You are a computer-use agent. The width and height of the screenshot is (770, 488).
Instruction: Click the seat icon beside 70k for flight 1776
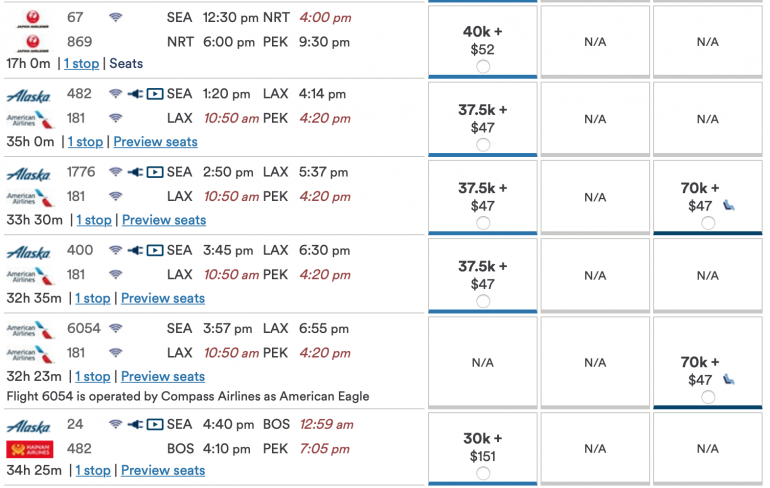tap(729, 206)
